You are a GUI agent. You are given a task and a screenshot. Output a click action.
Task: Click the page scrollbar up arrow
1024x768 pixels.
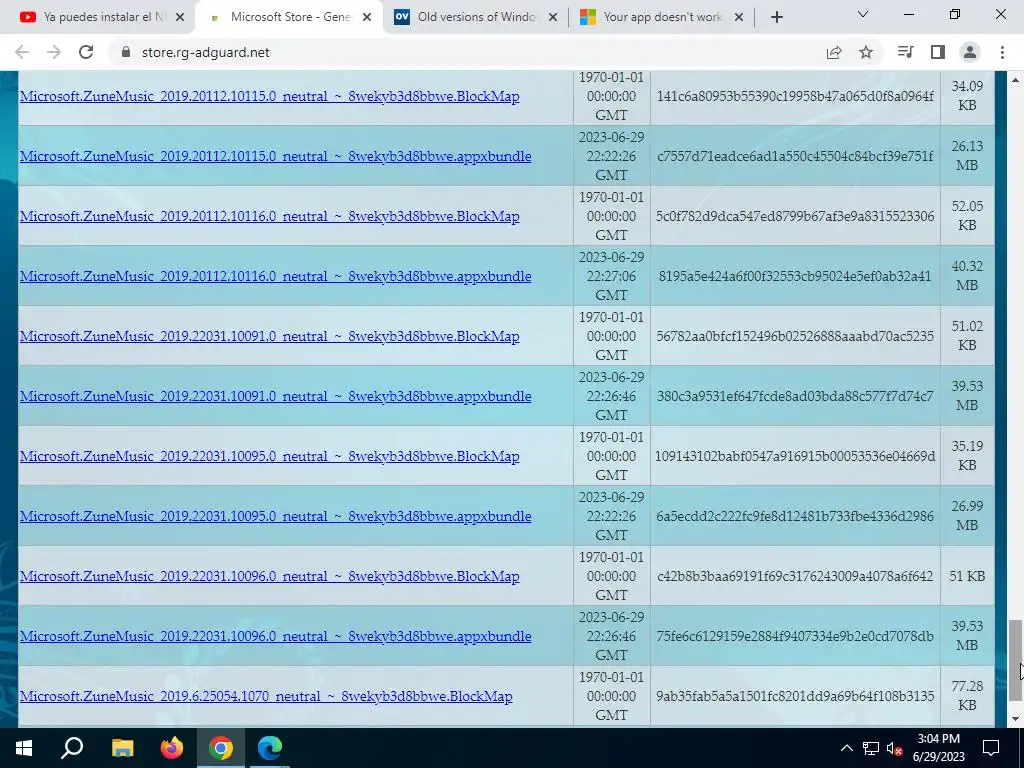pyautogui.click(x=1015, y=80)
